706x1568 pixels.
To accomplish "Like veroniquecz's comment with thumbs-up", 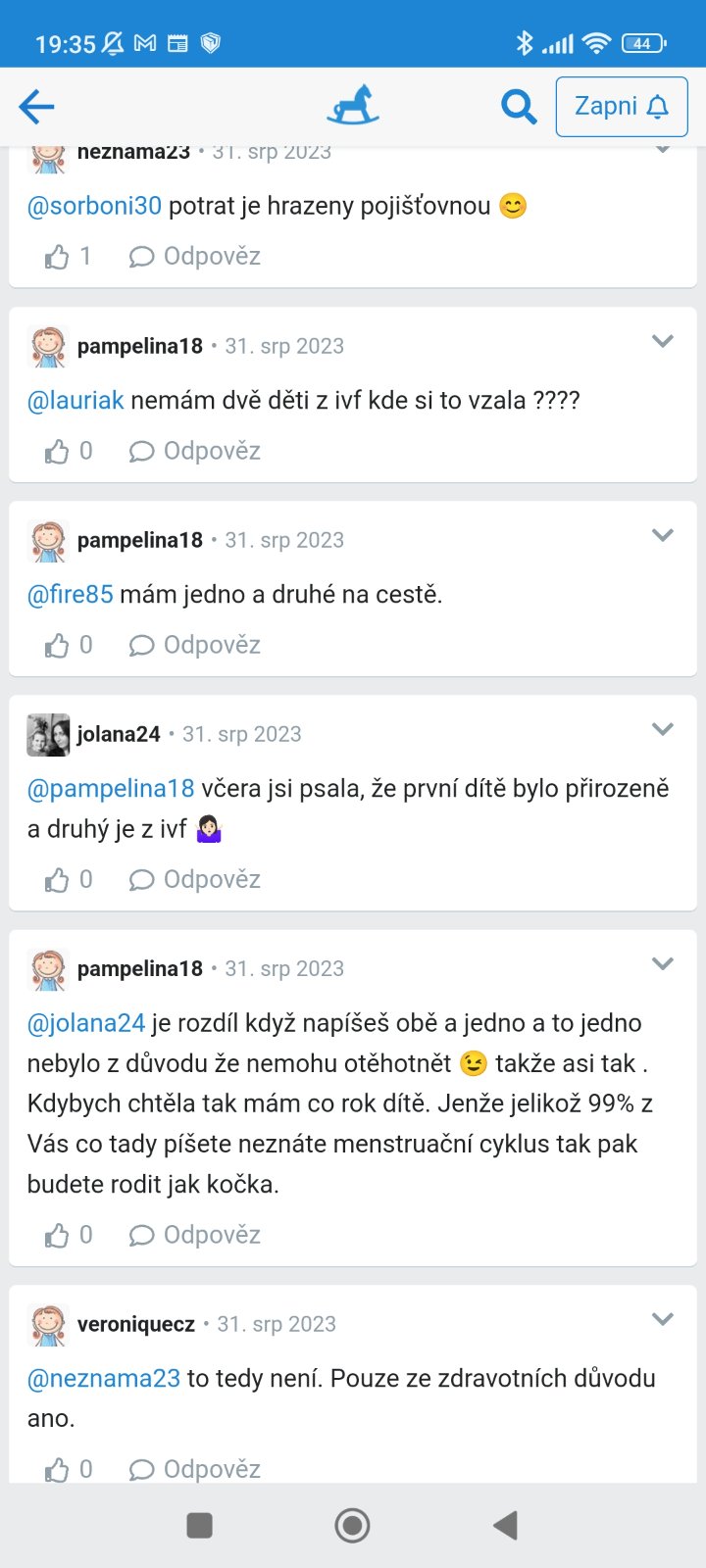I will (57, 1470).
